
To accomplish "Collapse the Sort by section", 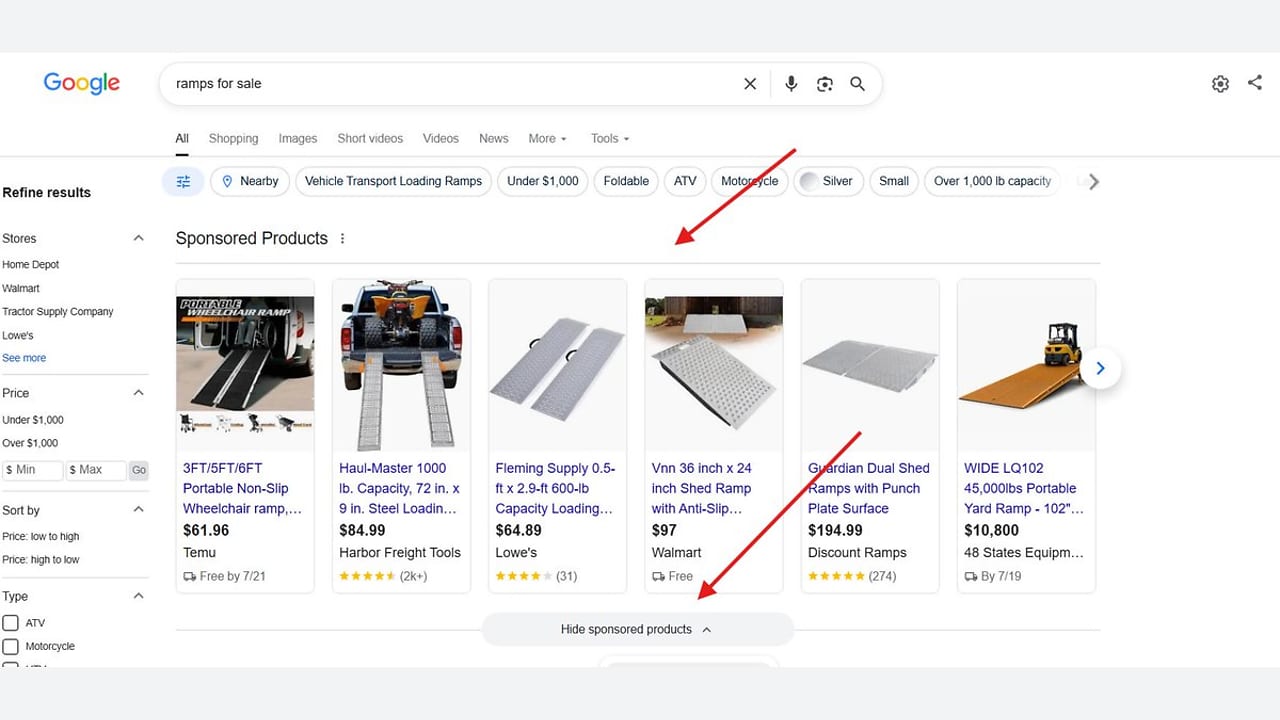I will click(x=139, y=510).
